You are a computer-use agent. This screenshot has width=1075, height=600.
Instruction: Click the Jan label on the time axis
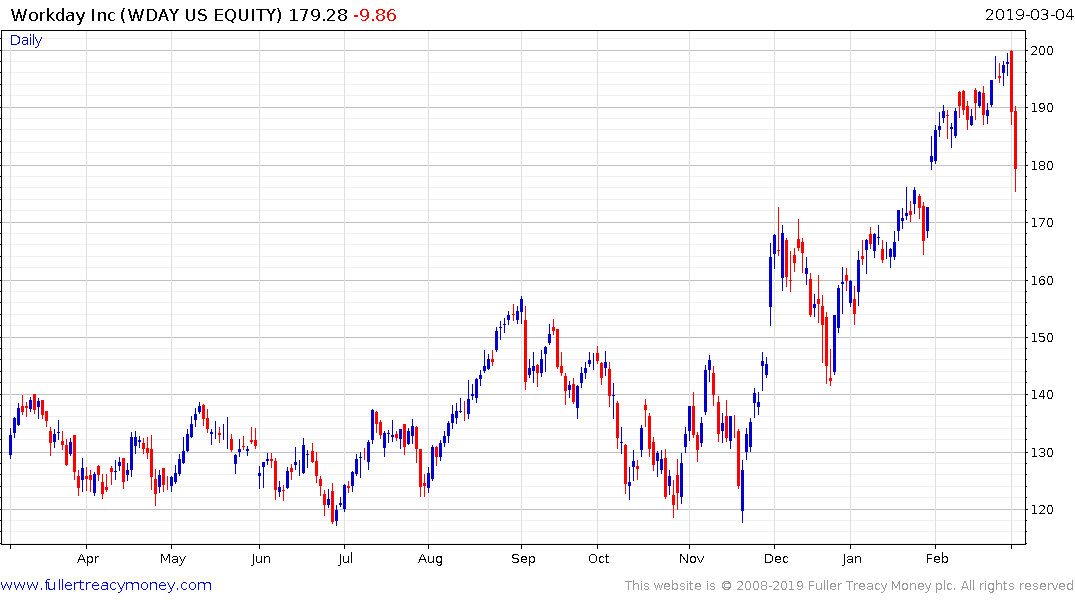[x=851, y=559]
